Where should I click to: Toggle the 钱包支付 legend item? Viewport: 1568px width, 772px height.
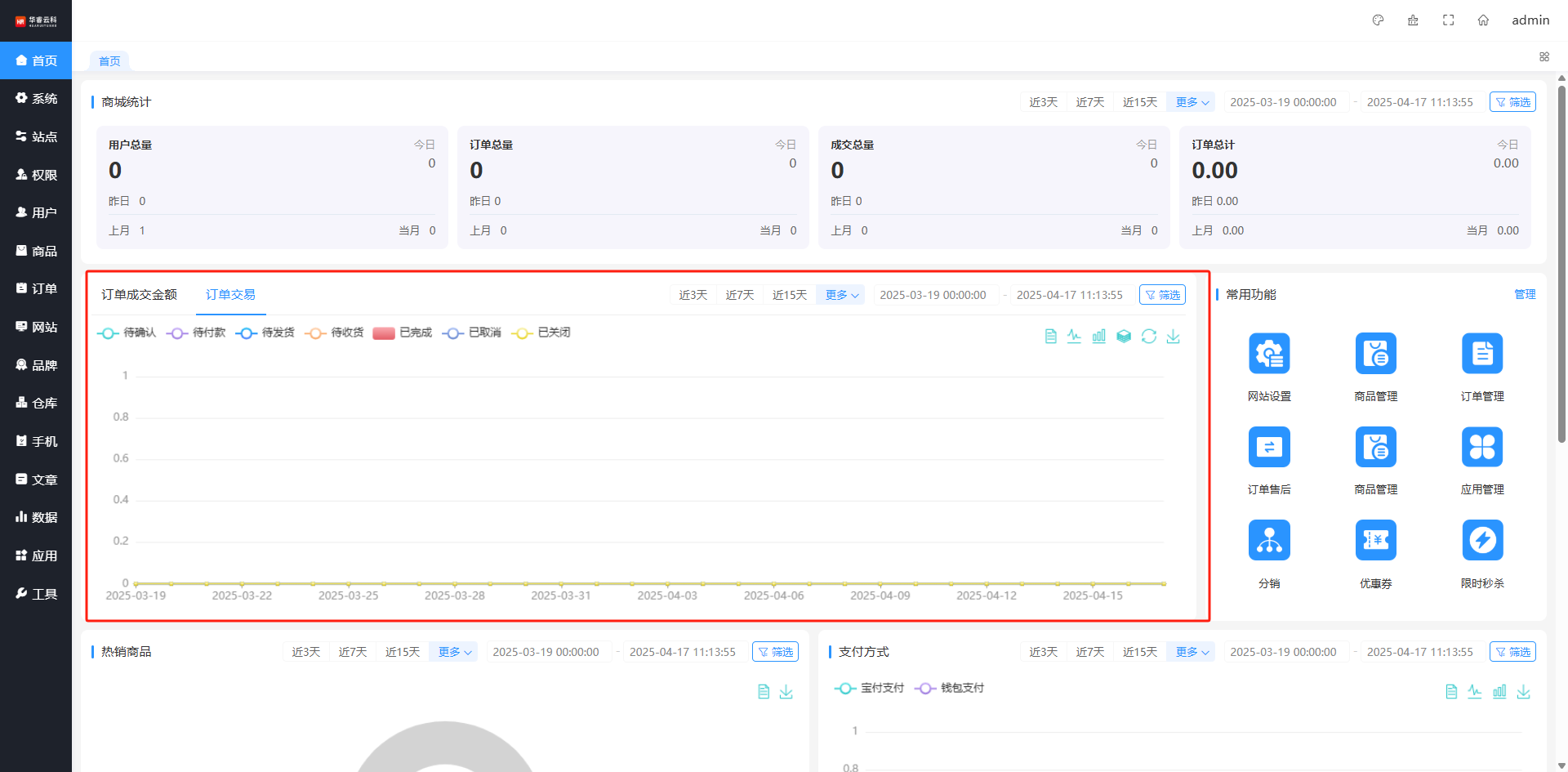[950, 689]
